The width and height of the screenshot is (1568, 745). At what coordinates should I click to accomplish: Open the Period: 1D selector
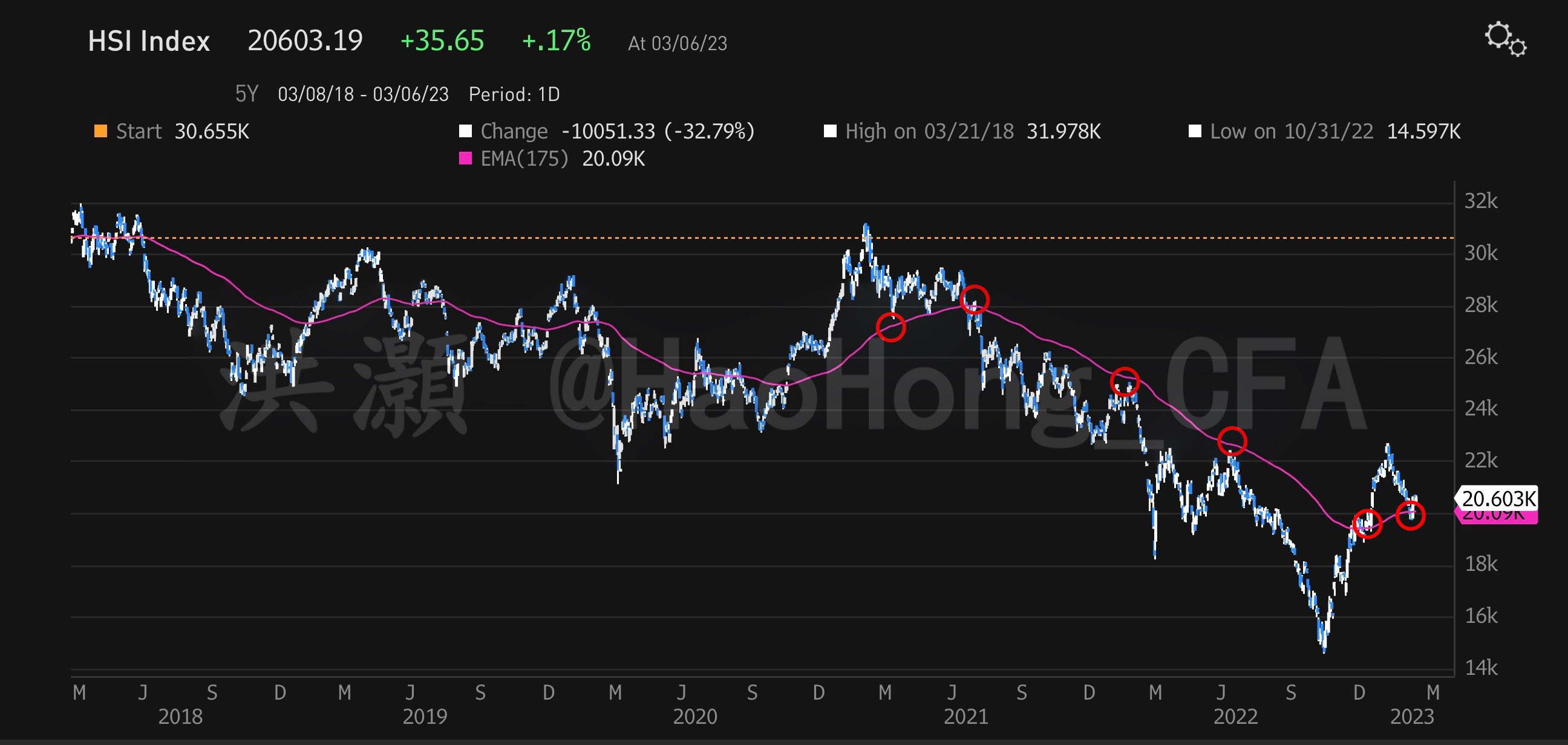click(514, 94)
